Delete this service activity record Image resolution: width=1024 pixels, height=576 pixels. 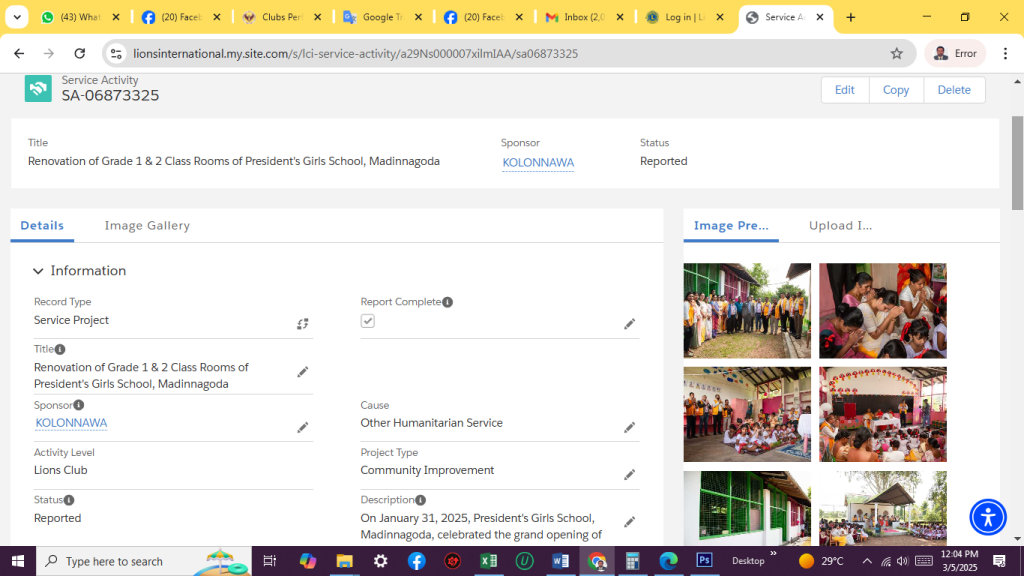pos(954,90)
